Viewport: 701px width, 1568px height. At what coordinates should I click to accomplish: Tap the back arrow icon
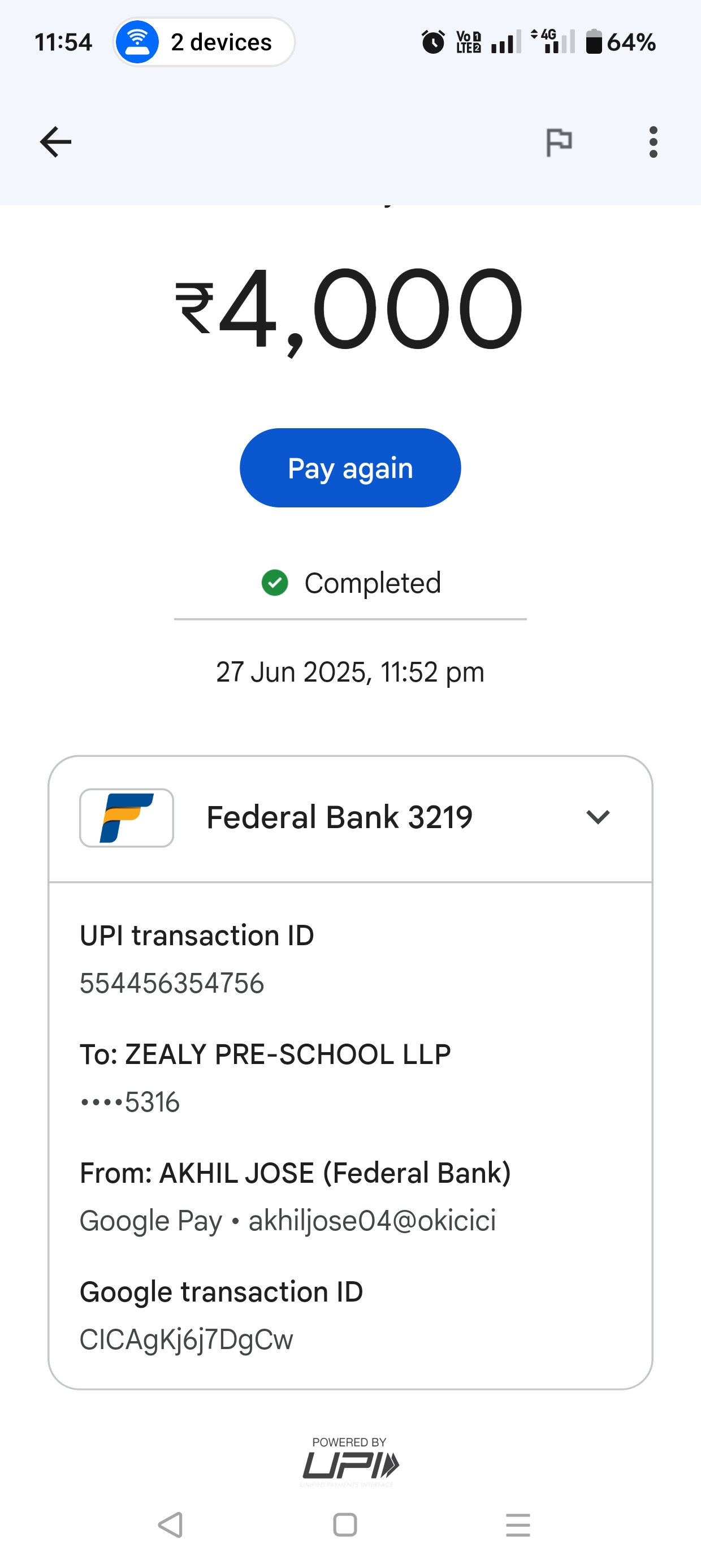point(55,142)
